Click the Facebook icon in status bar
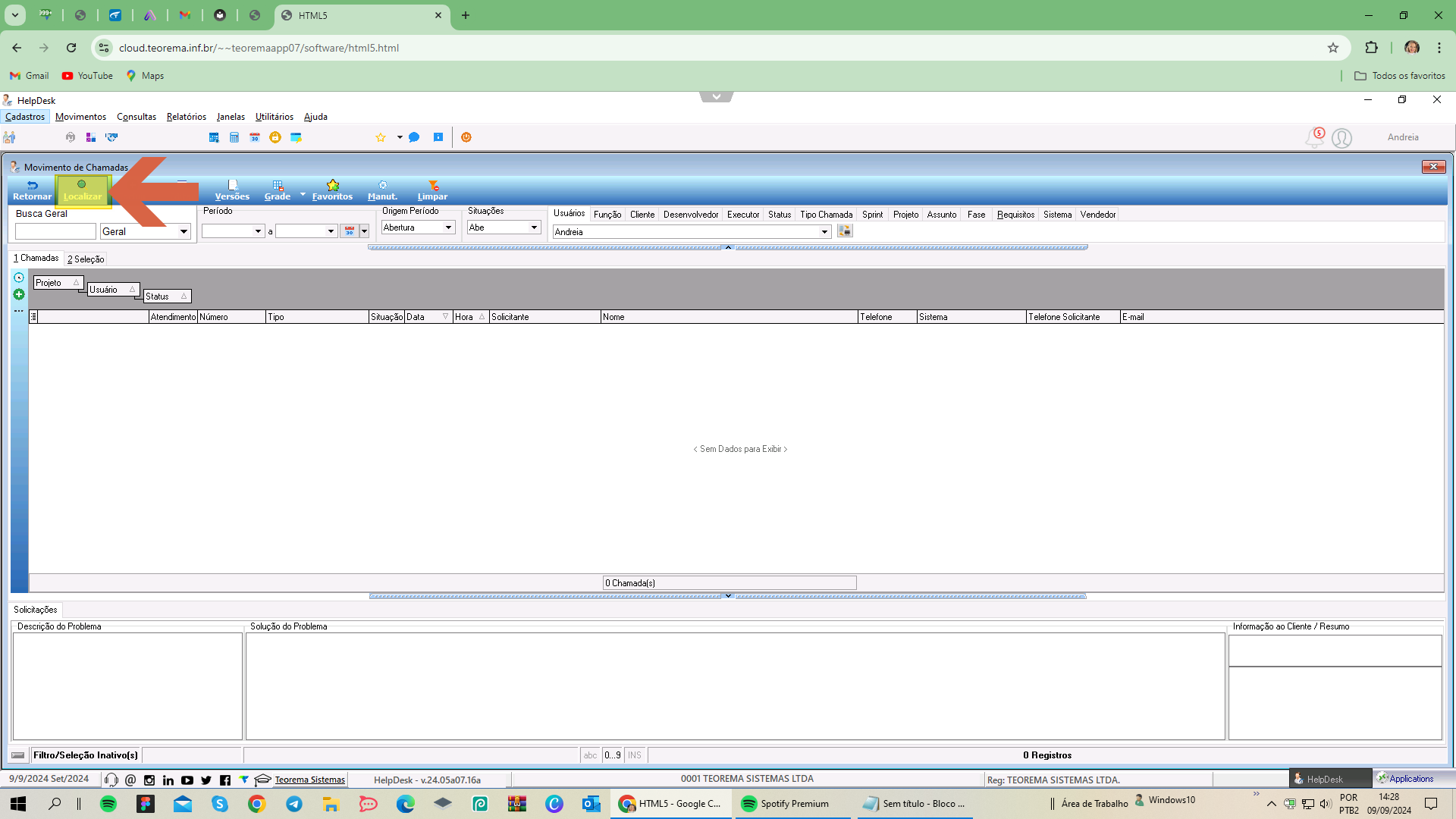The width and height of the screenshot is (1456, 819). (225, 780)
